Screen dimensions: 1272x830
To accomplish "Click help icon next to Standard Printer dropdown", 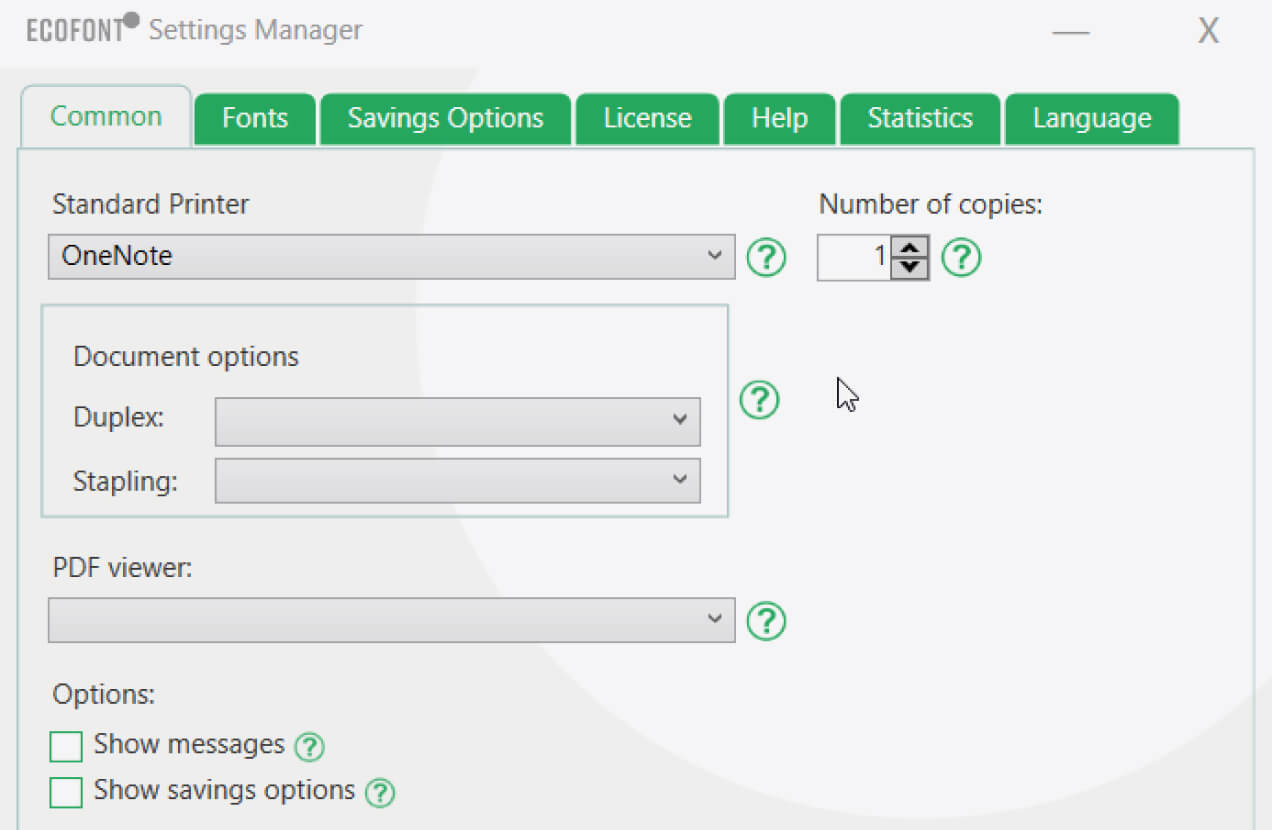I will coord(766,258).
